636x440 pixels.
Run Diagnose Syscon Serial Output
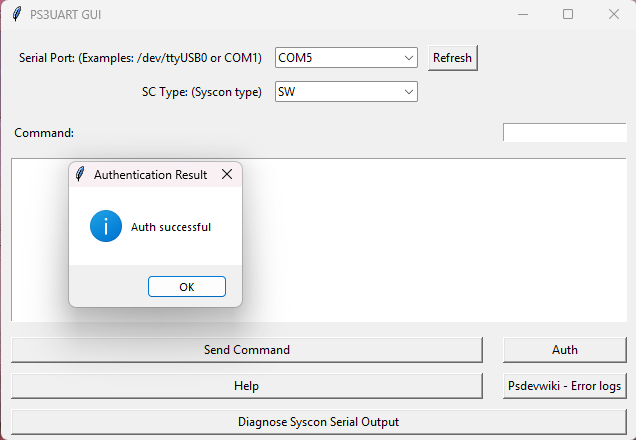[318, 422]
